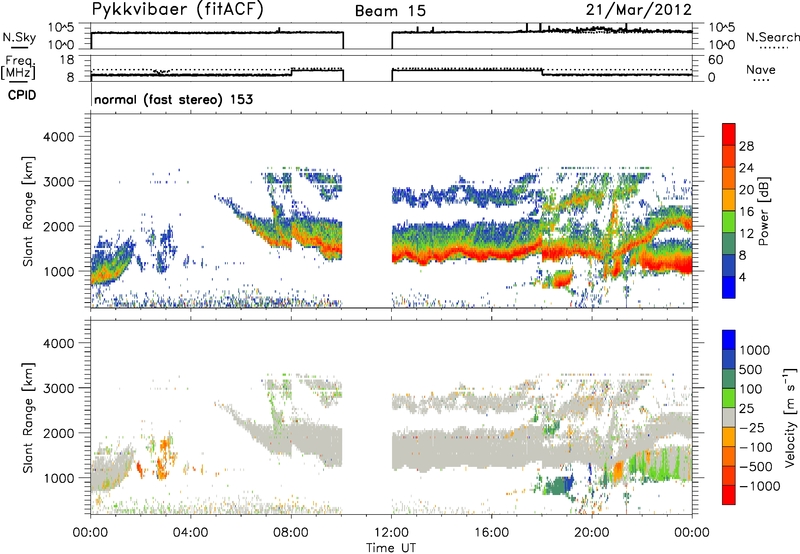The image size is (800, 554).
Task: Click the '60' Nave axis value
Action: [x=716, y=60]
